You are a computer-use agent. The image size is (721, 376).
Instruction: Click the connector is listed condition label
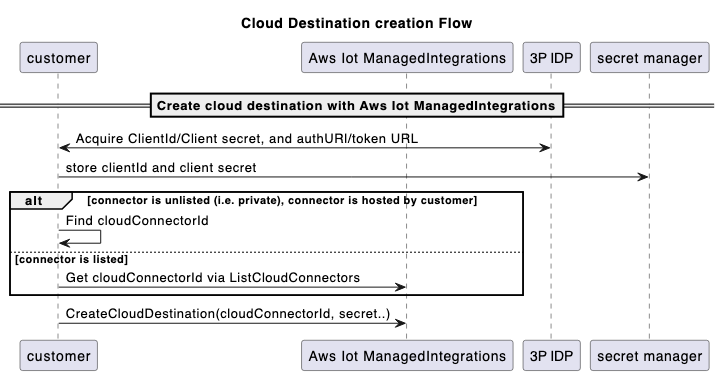[71, 259]
